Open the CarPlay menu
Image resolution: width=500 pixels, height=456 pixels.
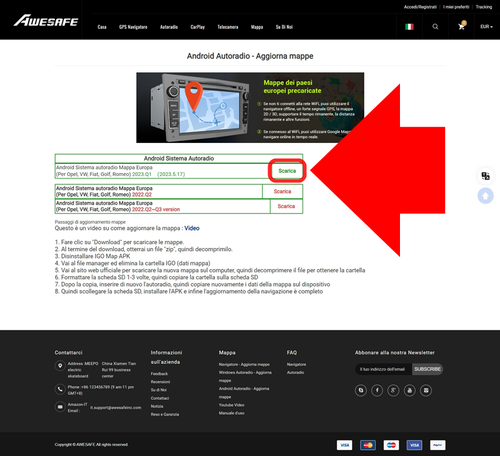pyautogui.click(x=198, y=27)
